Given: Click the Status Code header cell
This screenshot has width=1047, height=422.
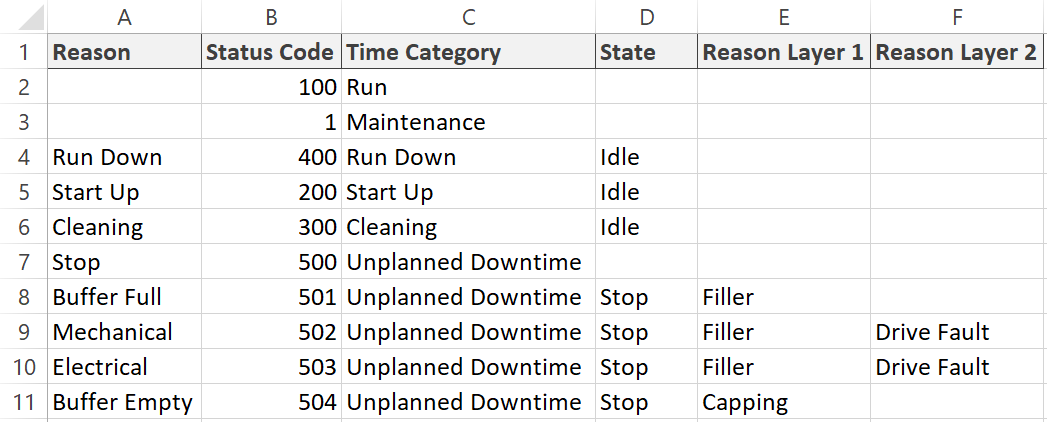Looking at the screenshot, I should pos(271,52).
